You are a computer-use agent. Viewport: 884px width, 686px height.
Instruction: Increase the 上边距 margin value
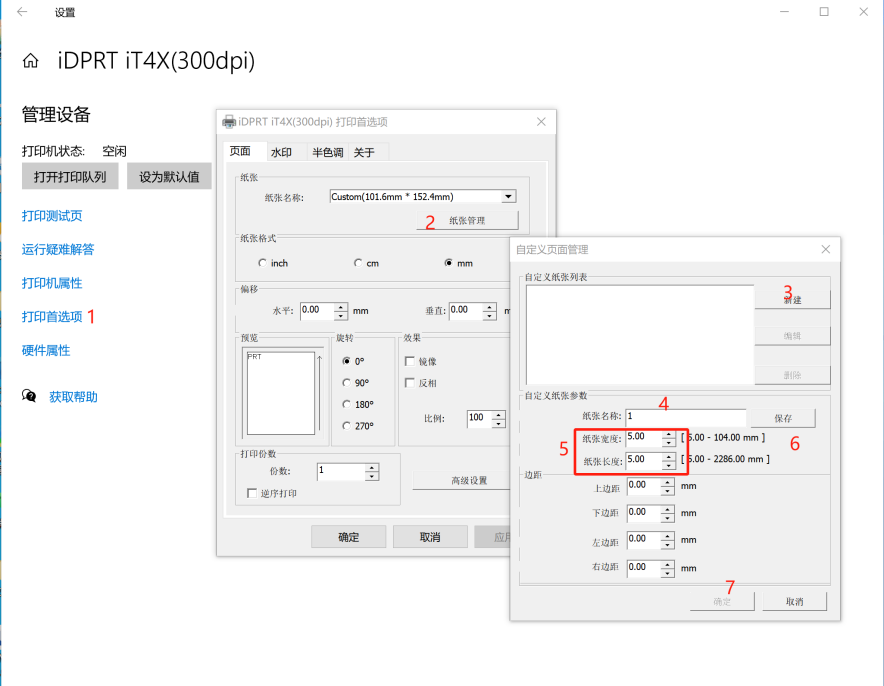point(668,483)
